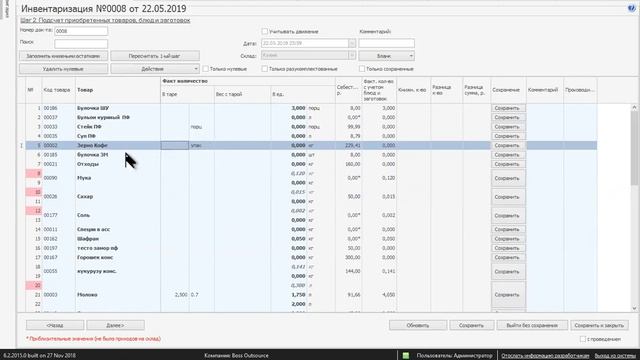Image resolution: width=640 pixels, height=360 pixels.
Task: Click the Разница сумма, р. column header
Action: pos(476,90)
